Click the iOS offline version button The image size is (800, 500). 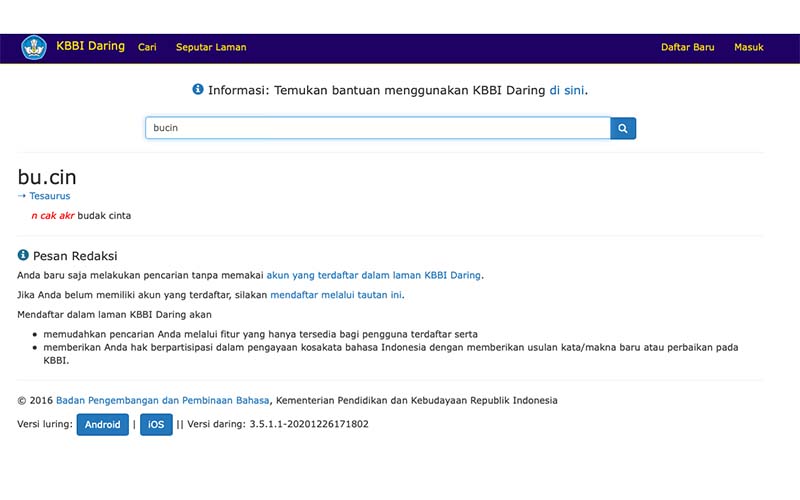[156, 424]
